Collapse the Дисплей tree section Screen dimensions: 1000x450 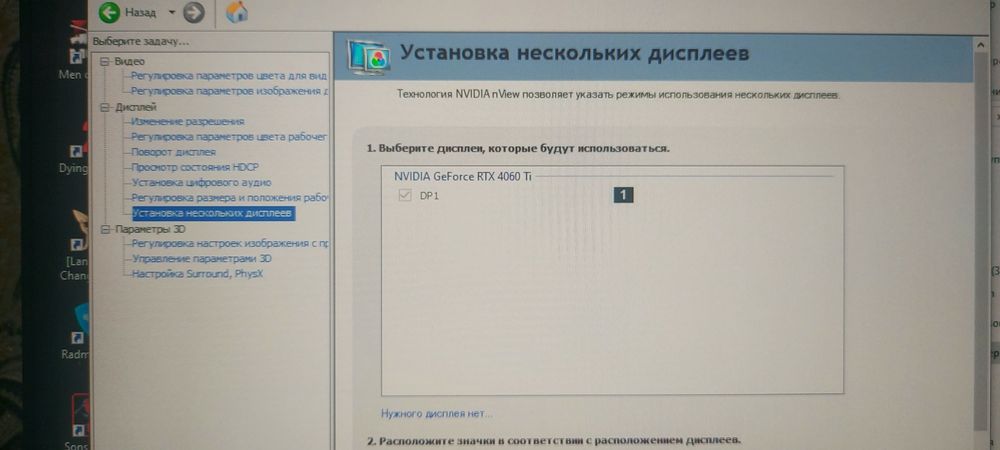point(105,107)
